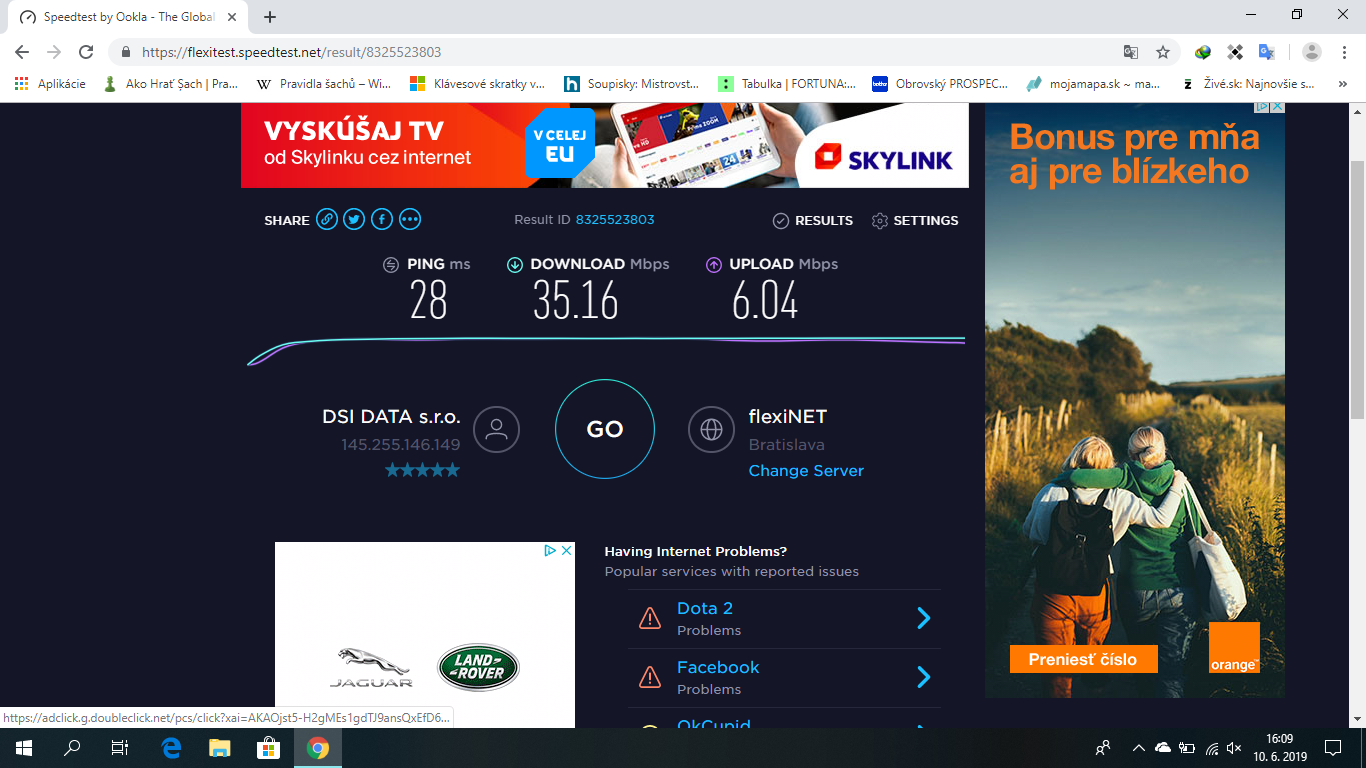Open the Chrome profile avatar

point(1312,52)
